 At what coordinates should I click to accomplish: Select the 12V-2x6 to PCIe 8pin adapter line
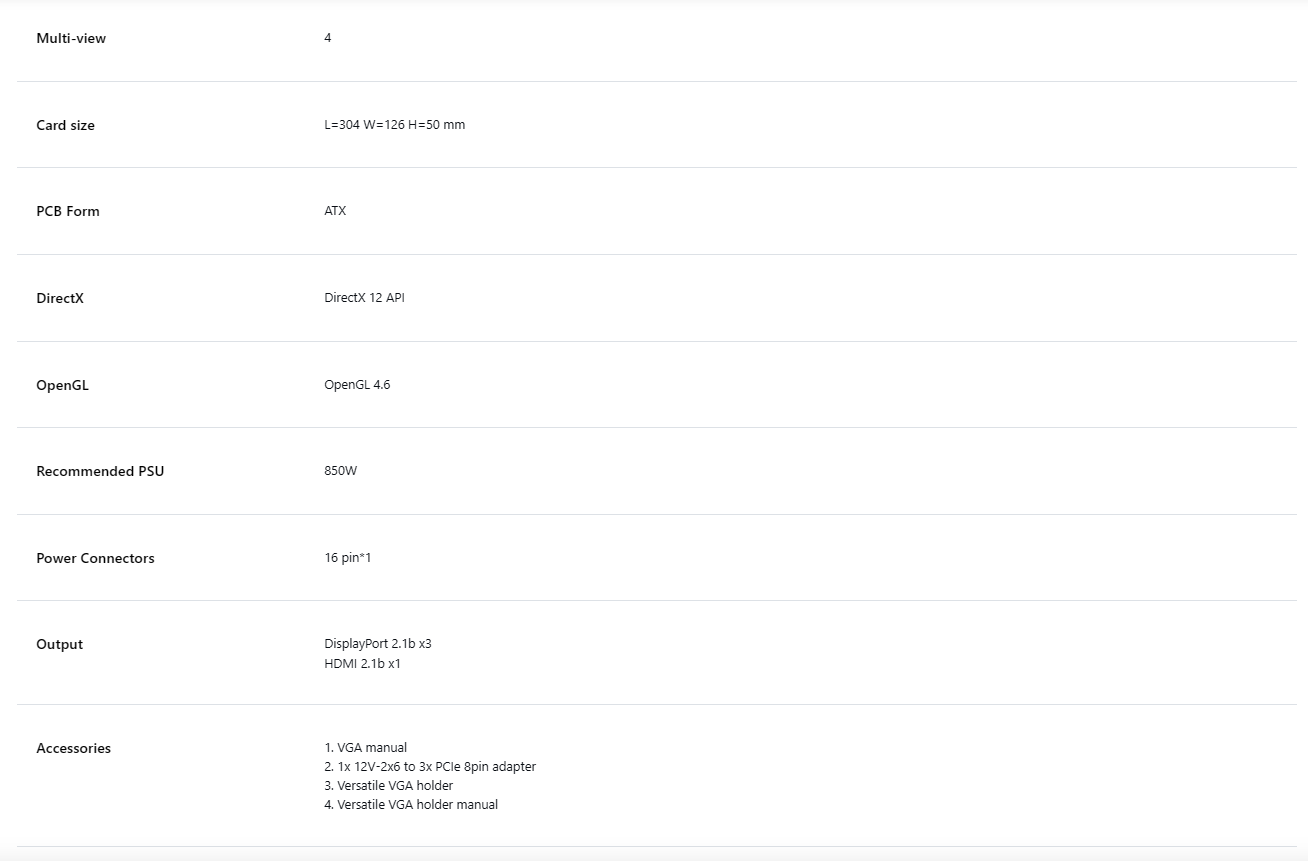430,767
